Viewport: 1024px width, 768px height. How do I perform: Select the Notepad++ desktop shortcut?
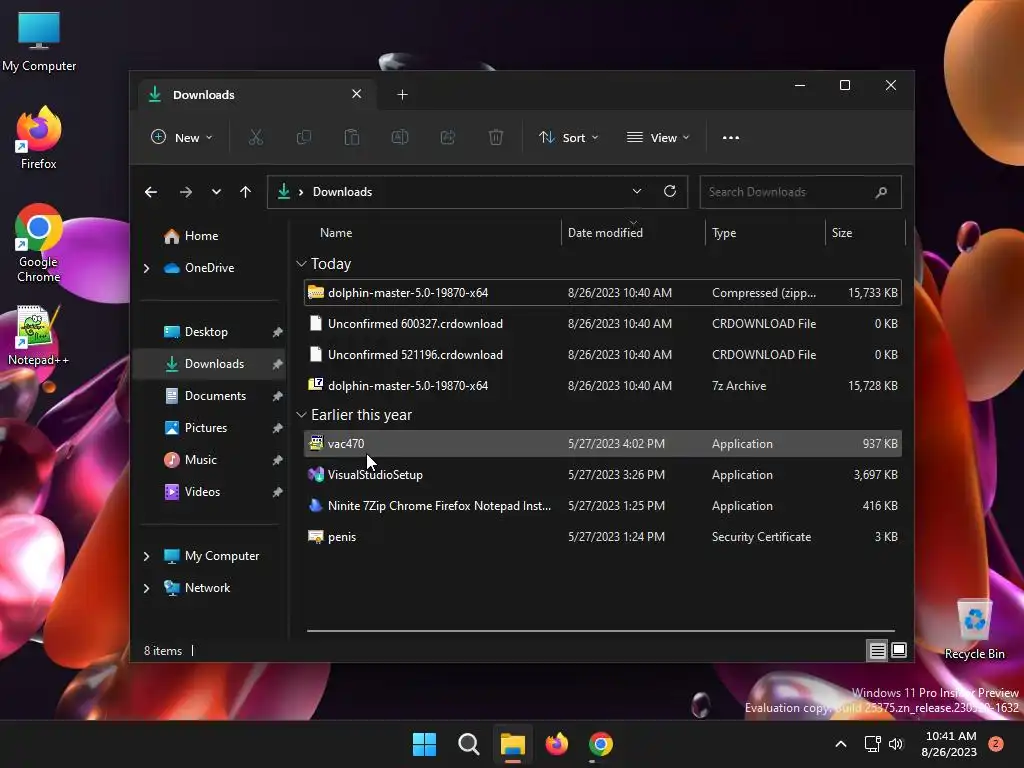[39, 335]
